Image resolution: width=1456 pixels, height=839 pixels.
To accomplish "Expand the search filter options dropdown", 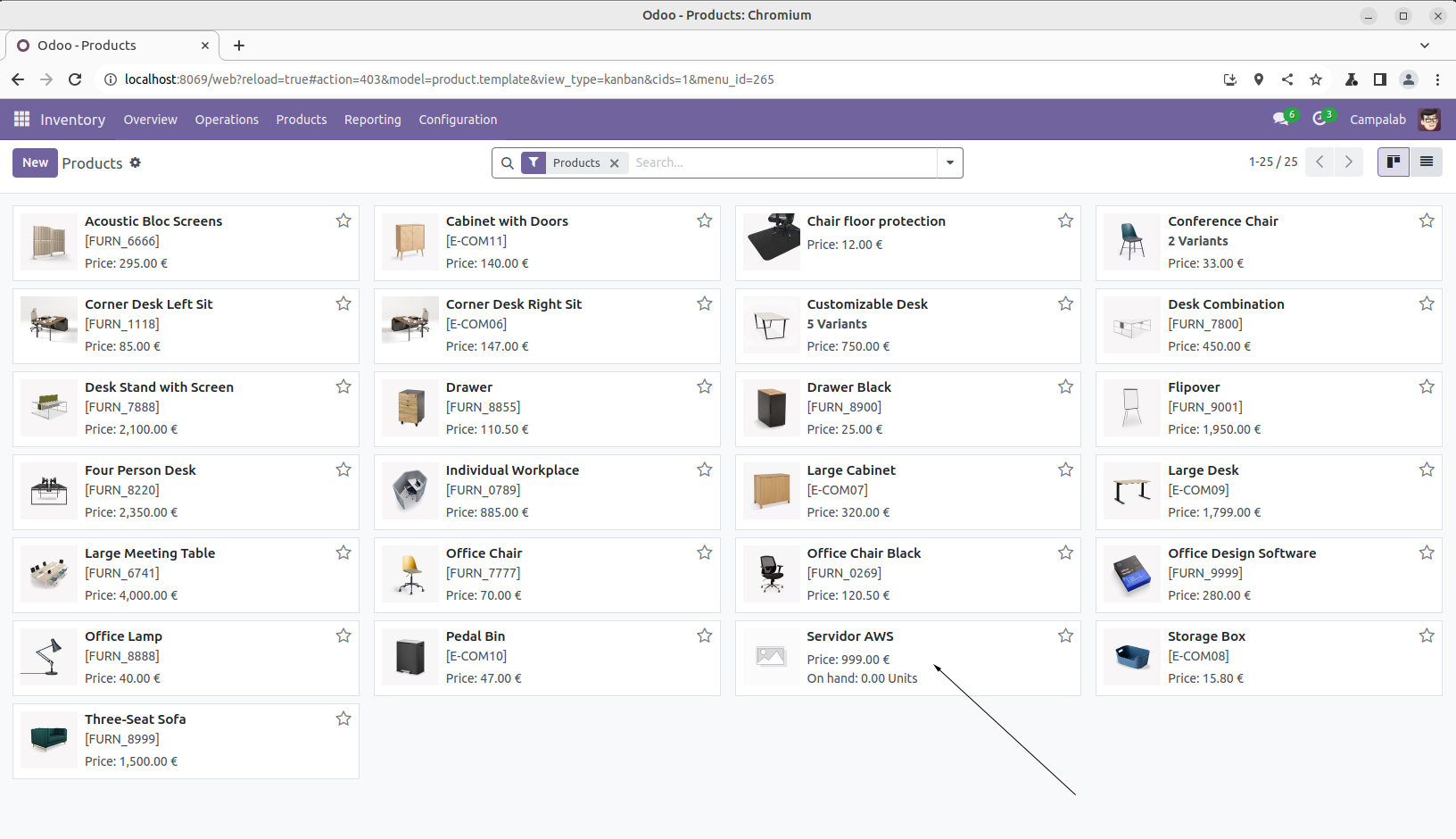I will [x=949, y=163].
